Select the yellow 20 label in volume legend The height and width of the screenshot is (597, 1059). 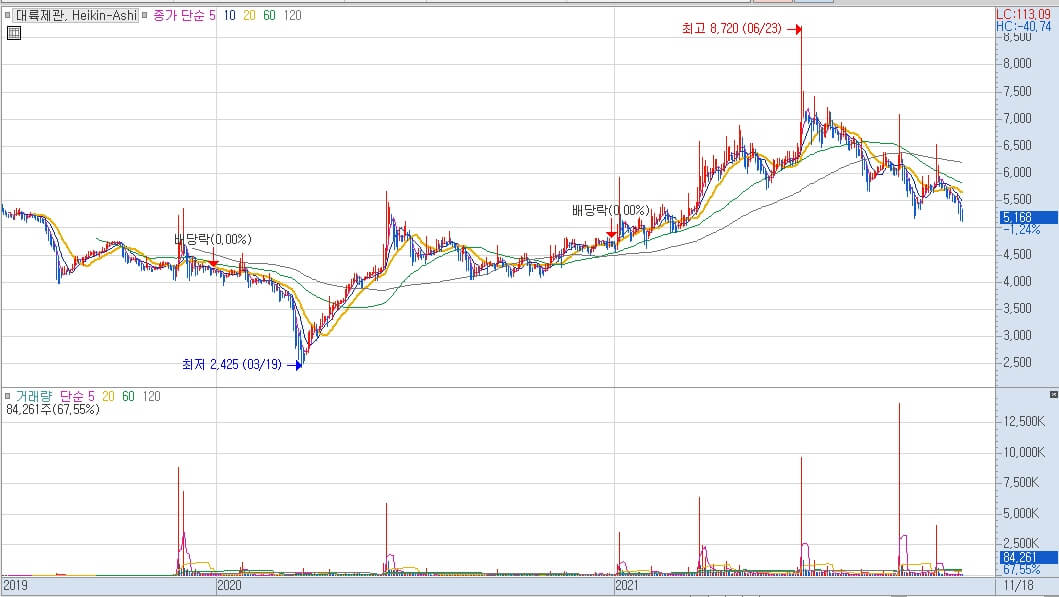(108, 396)
